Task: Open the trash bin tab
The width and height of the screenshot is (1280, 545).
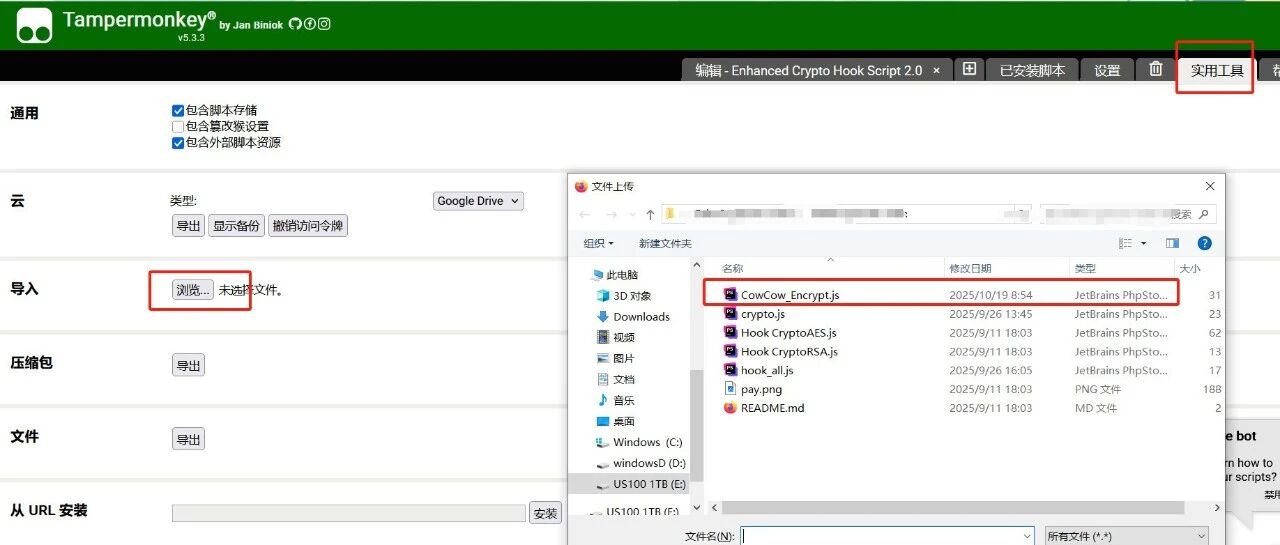Action: (x=1155, y=69)
